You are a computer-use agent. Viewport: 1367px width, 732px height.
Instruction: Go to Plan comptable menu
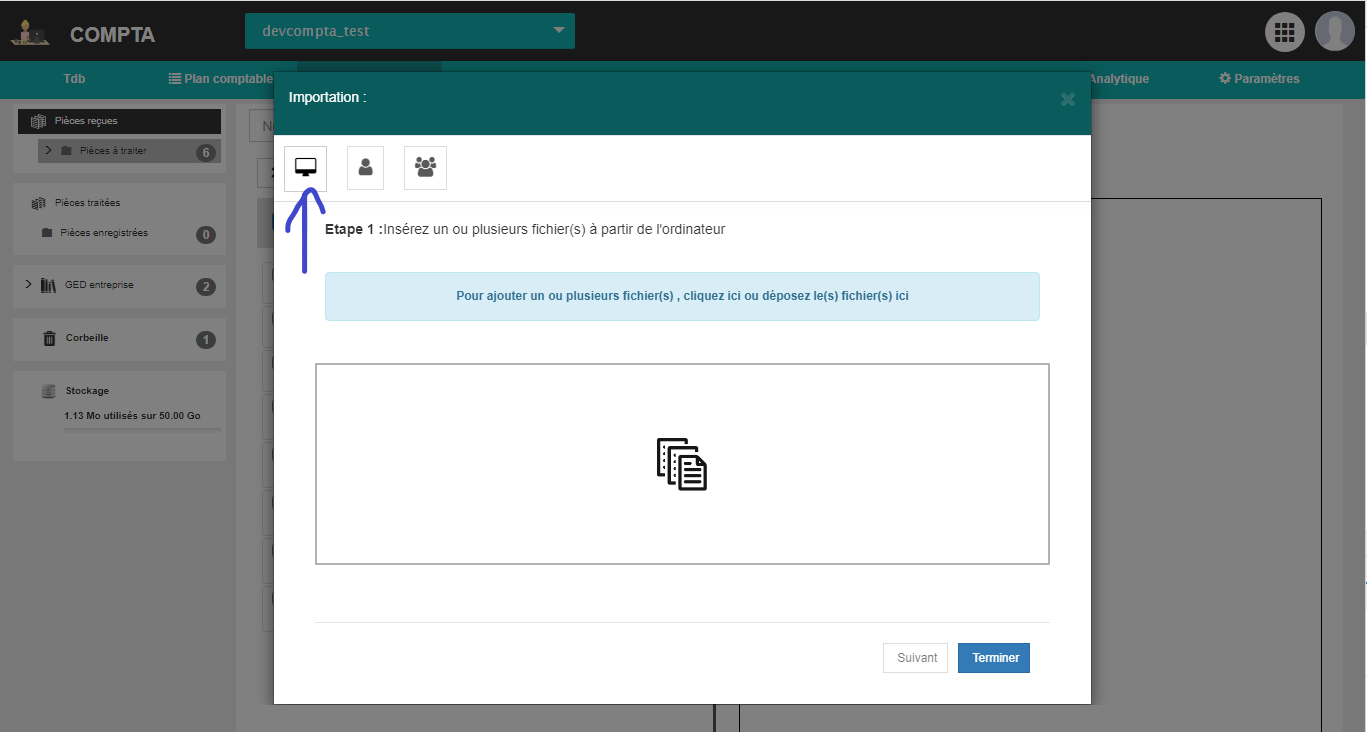coord(220,79)
